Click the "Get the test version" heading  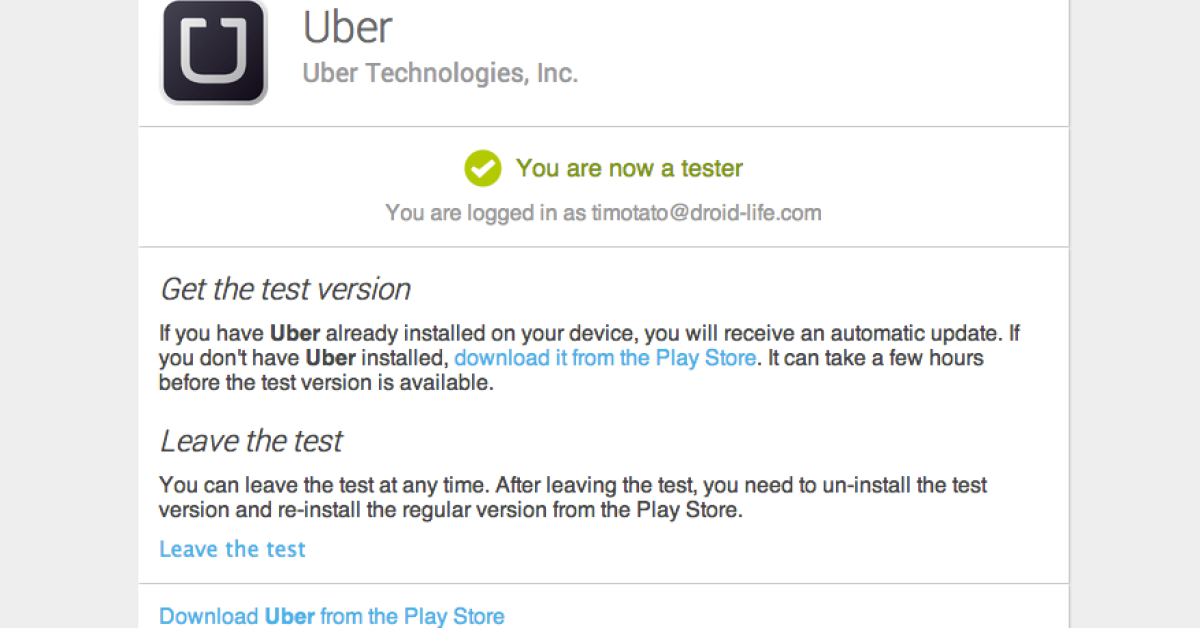pos(285,290)
